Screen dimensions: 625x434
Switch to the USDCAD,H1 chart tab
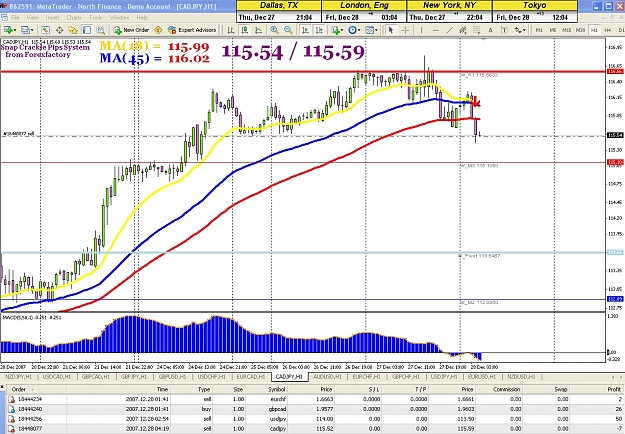click(57, 377)
